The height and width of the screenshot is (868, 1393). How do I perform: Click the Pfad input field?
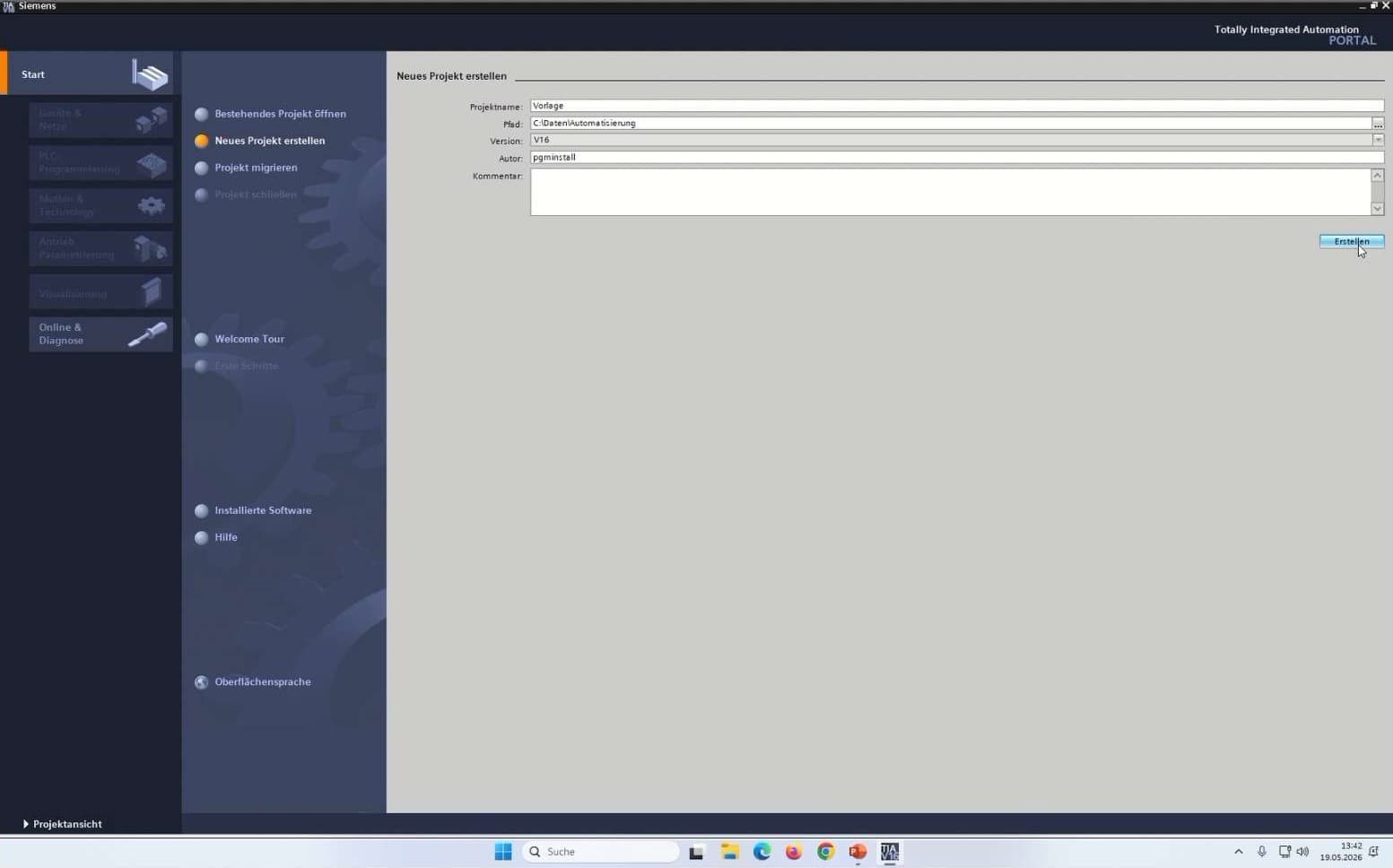tap(950, 123)
